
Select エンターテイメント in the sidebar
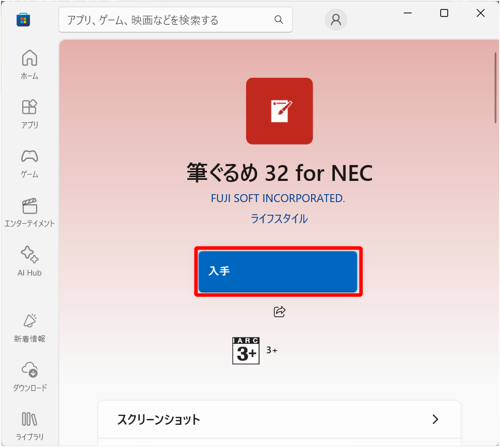click(30, 212)
